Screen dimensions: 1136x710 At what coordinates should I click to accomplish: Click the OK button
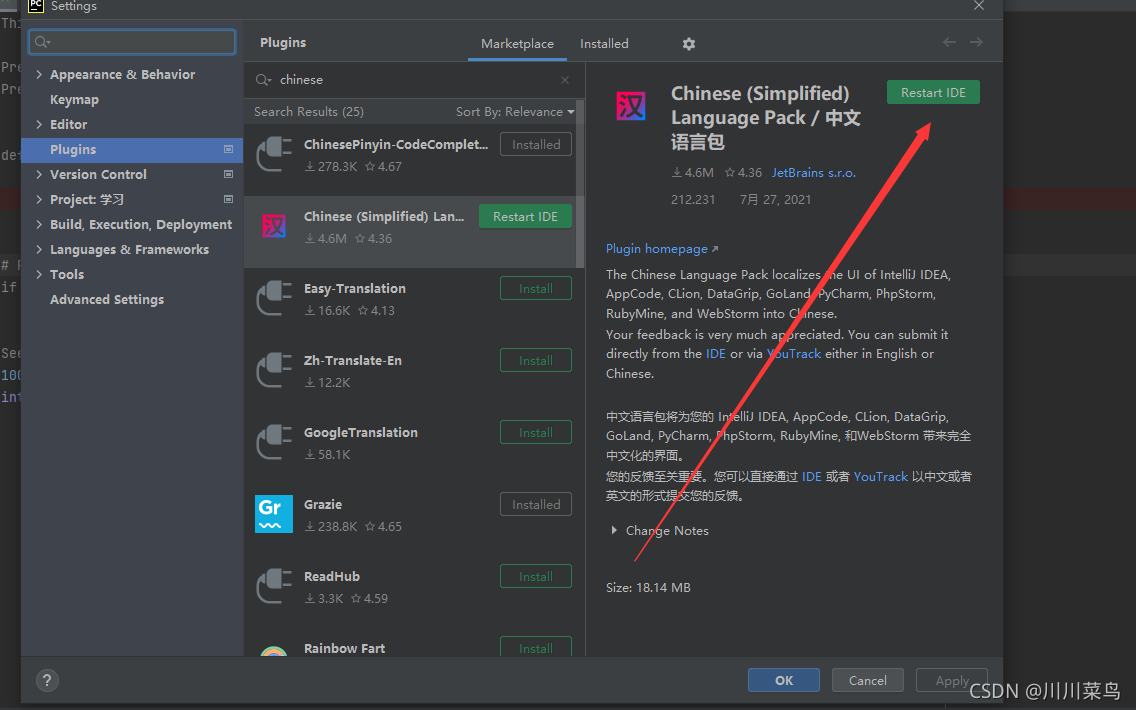pos(784,680)
